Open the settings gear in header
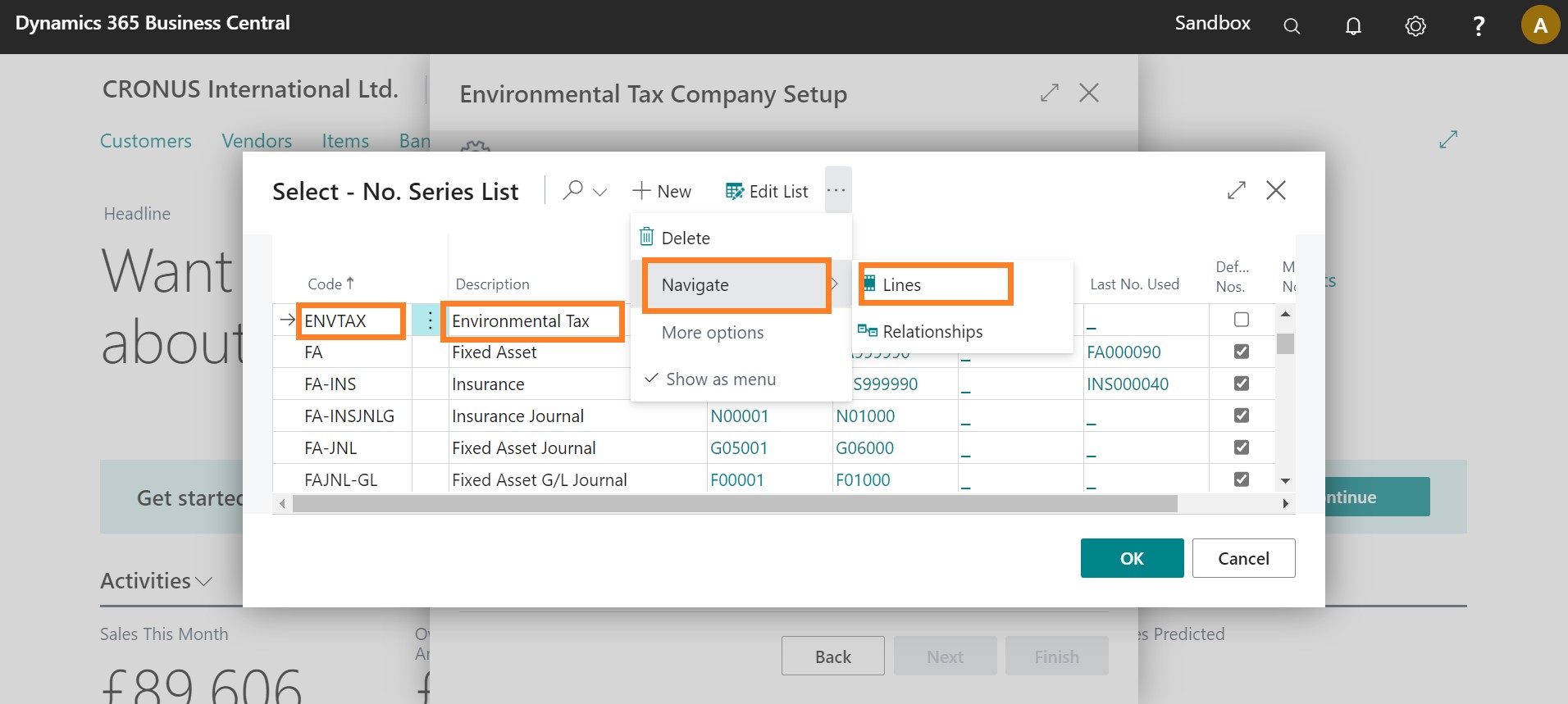 1415,26
